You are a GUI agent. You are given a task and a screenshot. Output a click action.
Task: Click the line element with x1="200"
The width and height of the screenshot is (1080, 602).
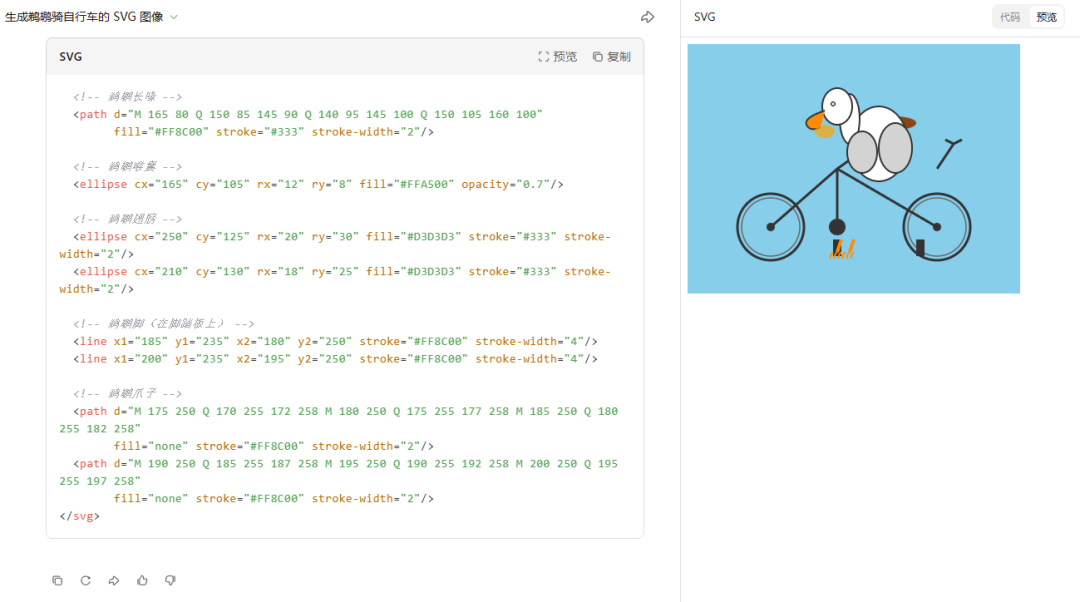tap(335, 359)
